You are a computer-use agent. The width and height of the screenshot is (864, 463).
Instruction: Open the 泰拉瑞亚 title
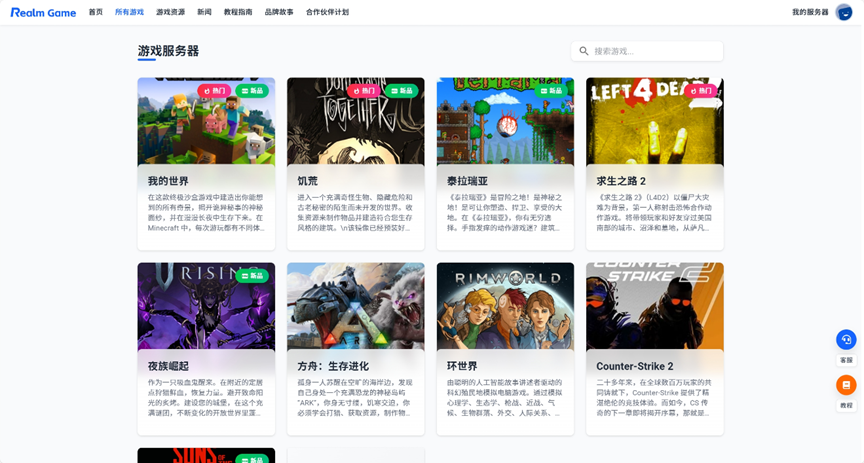click(x=467, y=181)
